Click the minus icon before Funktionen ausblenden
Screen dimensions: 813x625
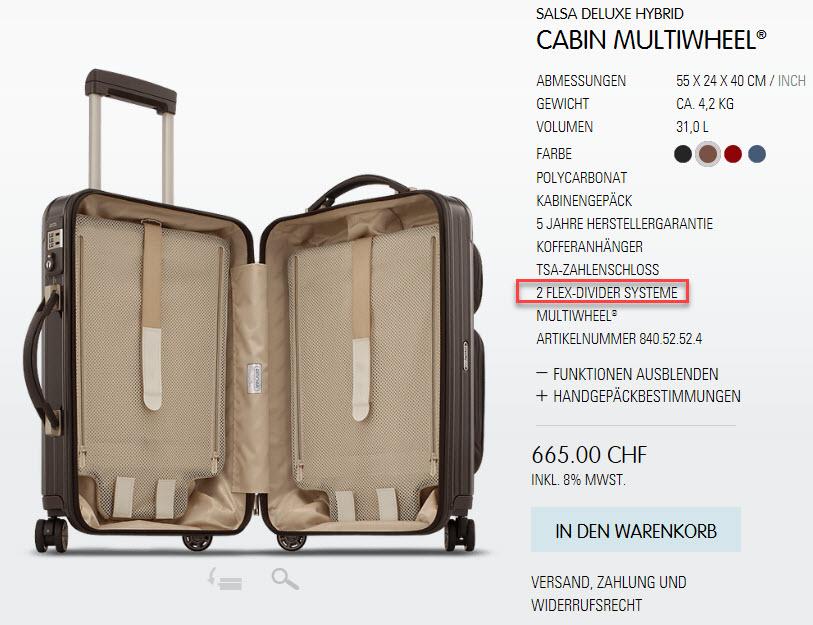pos(541,373)
